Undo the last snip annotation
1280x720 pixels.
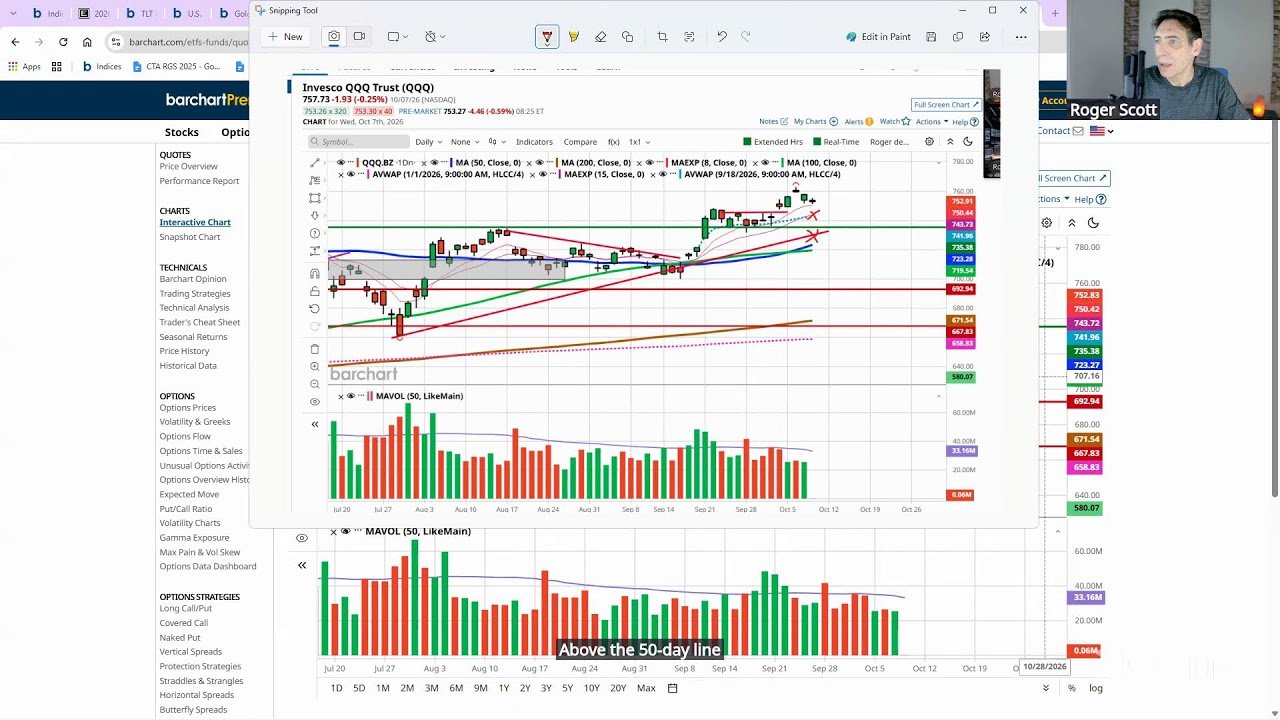(721, 37)
